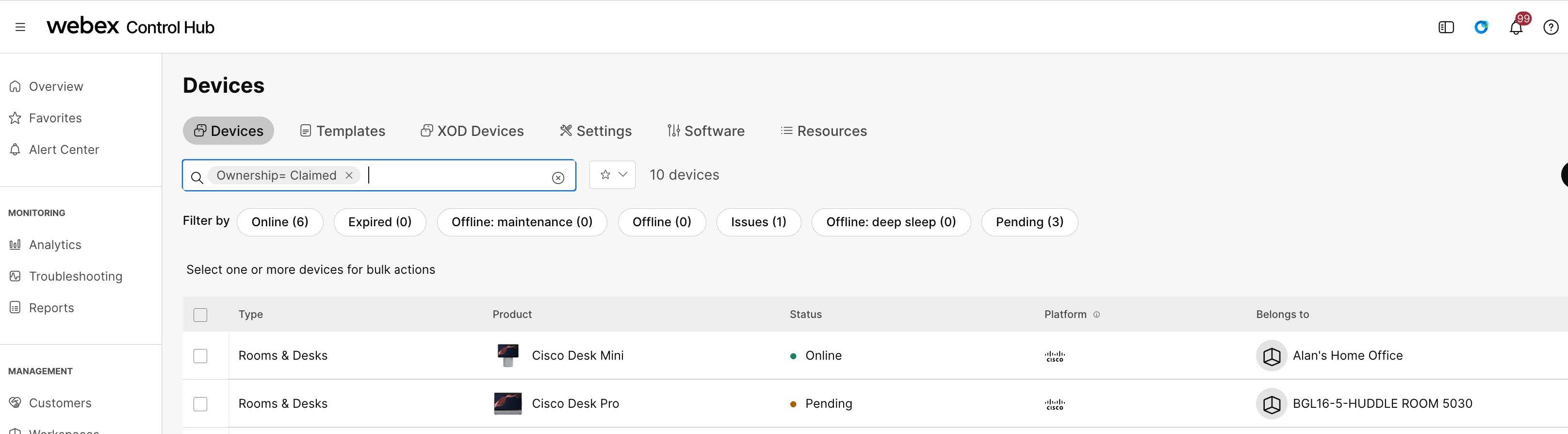Screen dimensions: 1568x434
Task: Switch to the Templates tab
Action: (x=343, y=131)
